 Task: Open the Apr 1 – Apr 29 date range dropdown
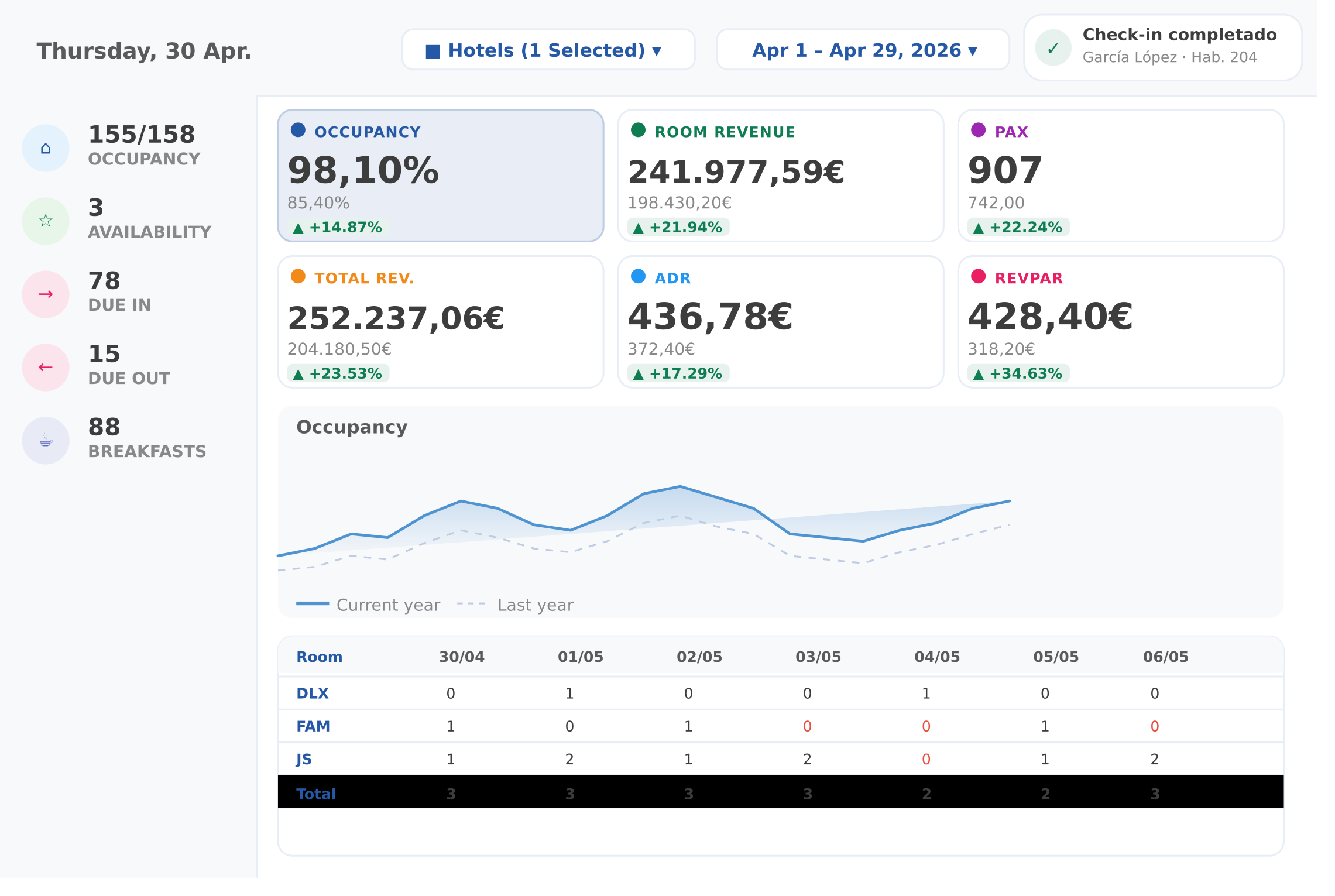pyautogui.click(x=863, y=50)
